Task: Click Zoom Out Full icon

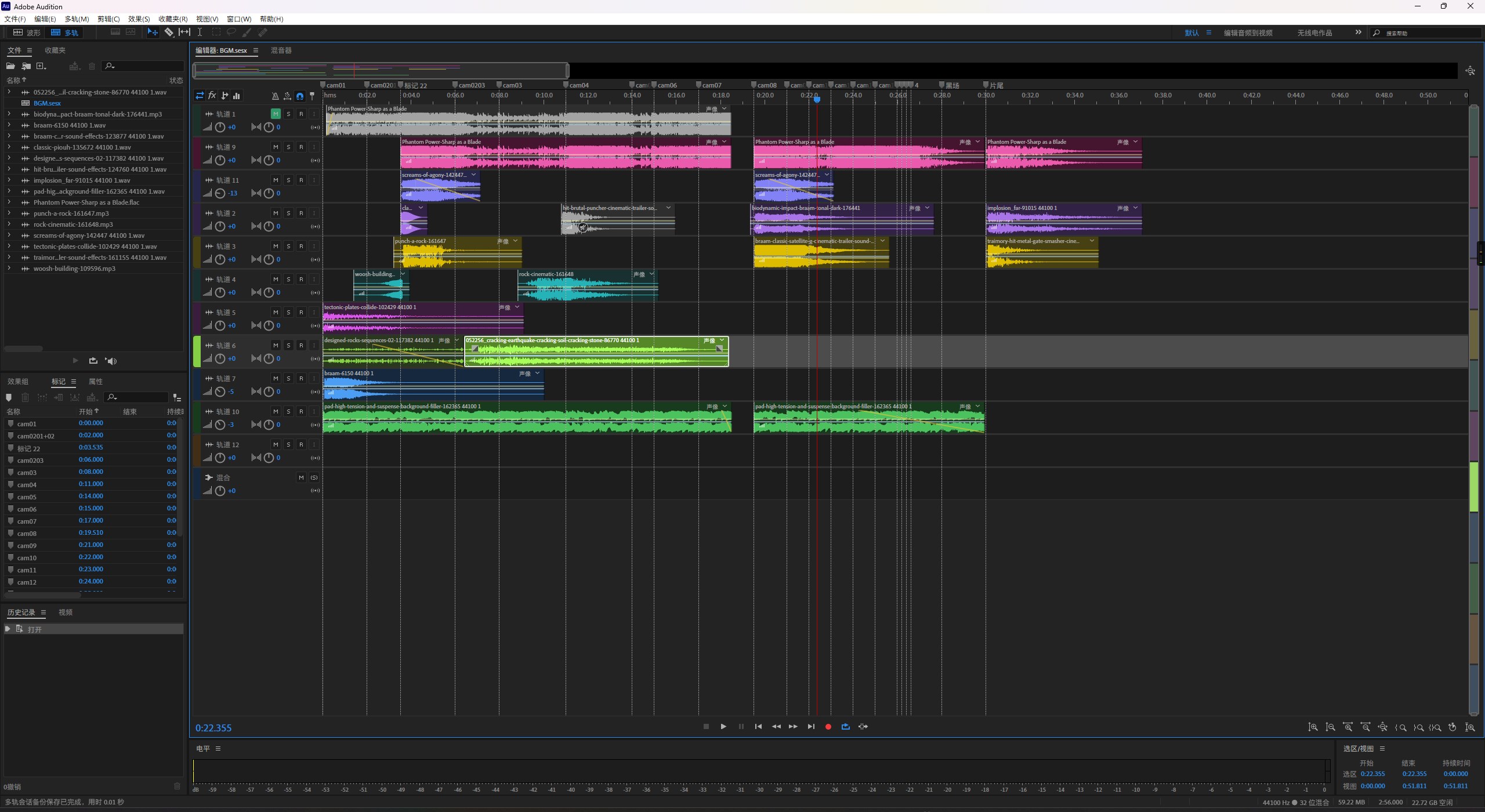Action: click(1383, 727)
